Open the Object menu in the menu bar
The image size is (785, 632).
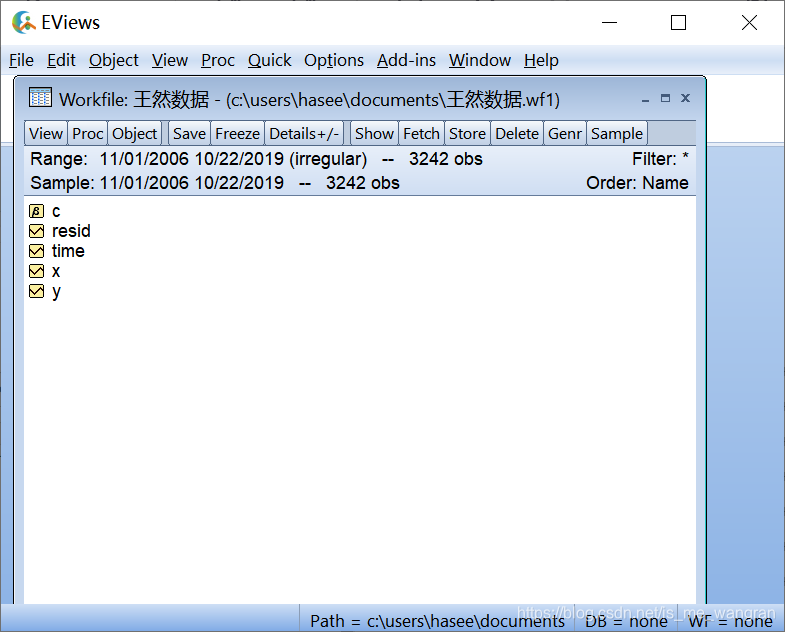point(114,60)
